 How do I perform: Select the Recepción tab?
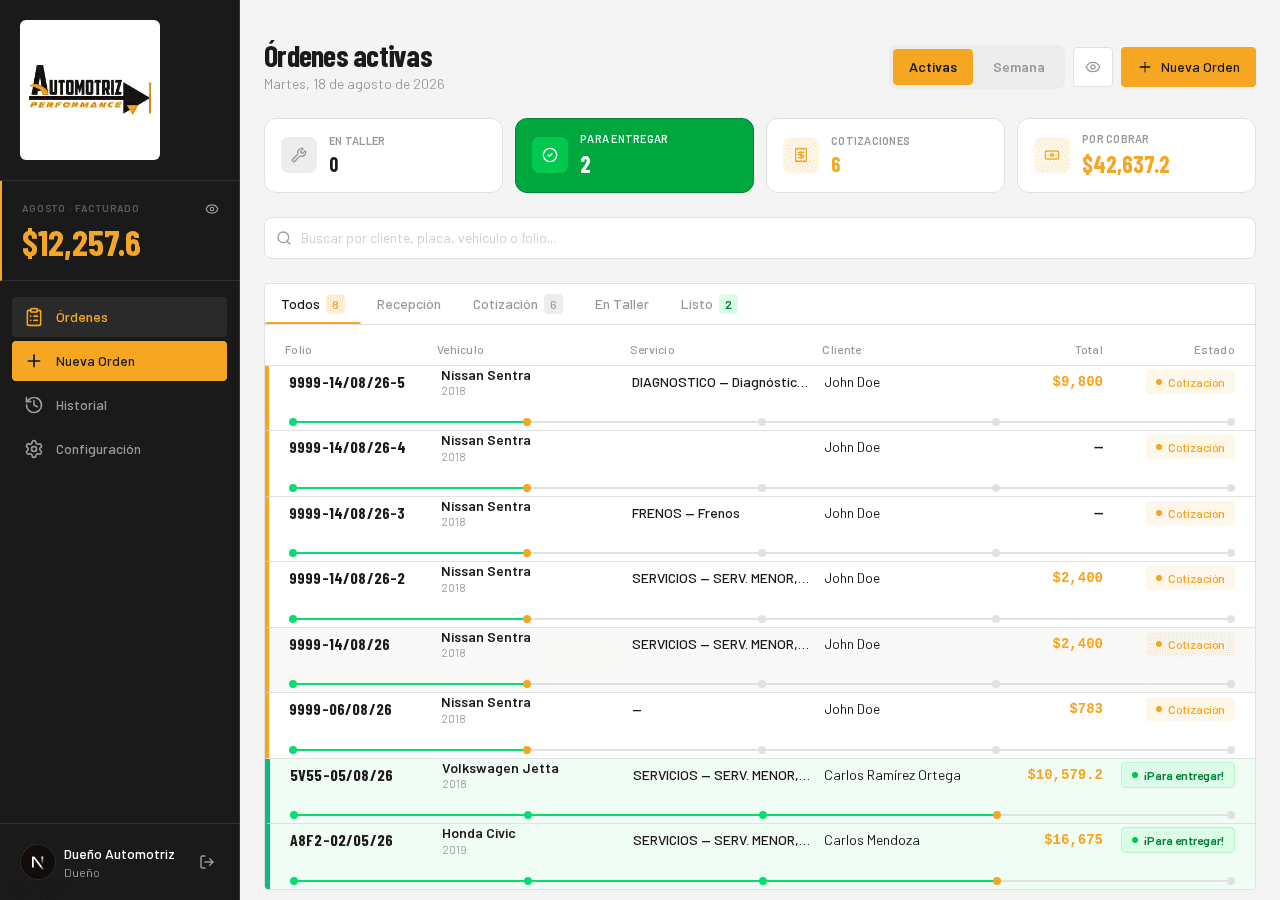pyautogui.click(x=409, y=304)
